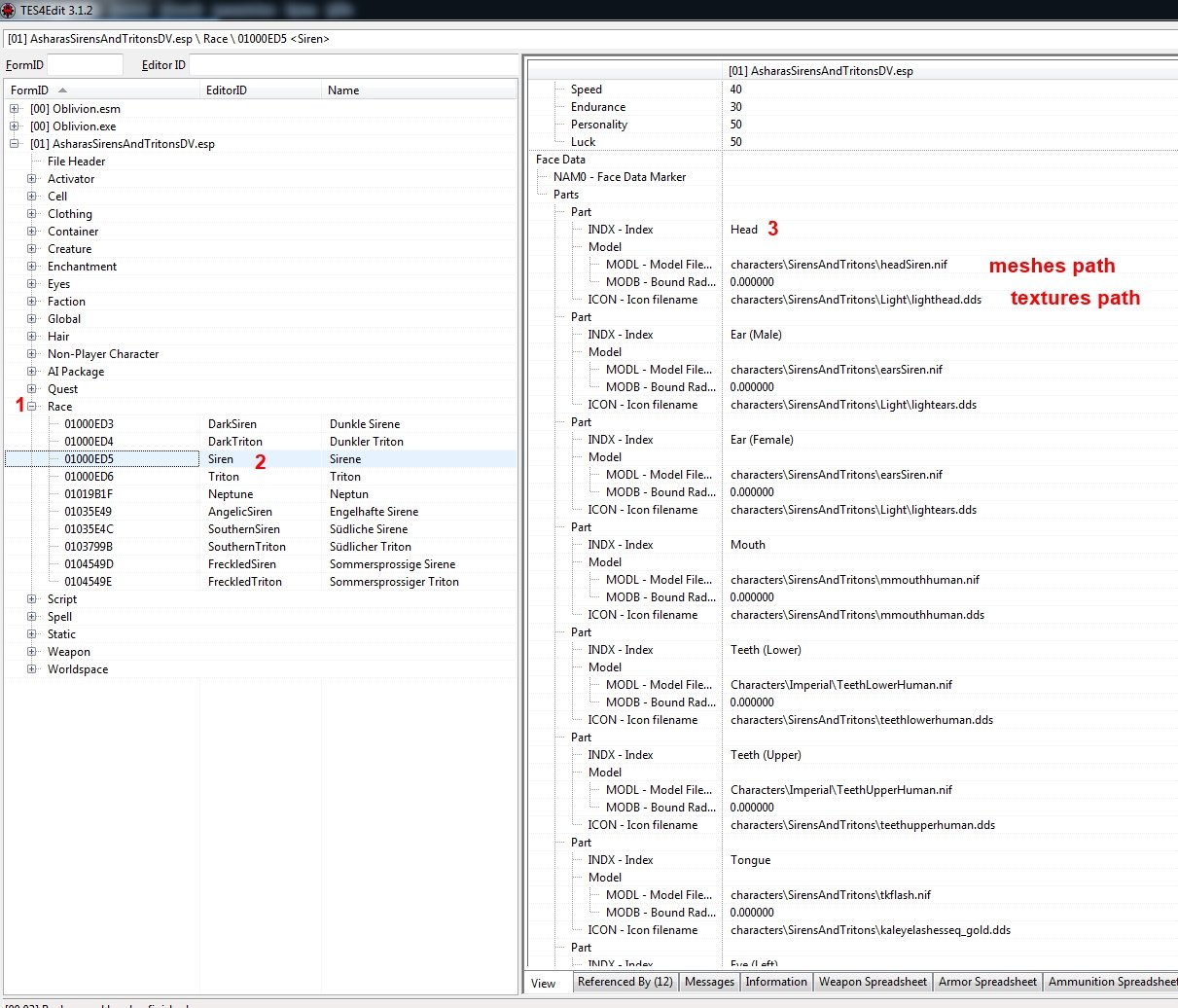
Task: Focus the Editor ID search field
Action: pyautogui.click(x=355, y=65)
